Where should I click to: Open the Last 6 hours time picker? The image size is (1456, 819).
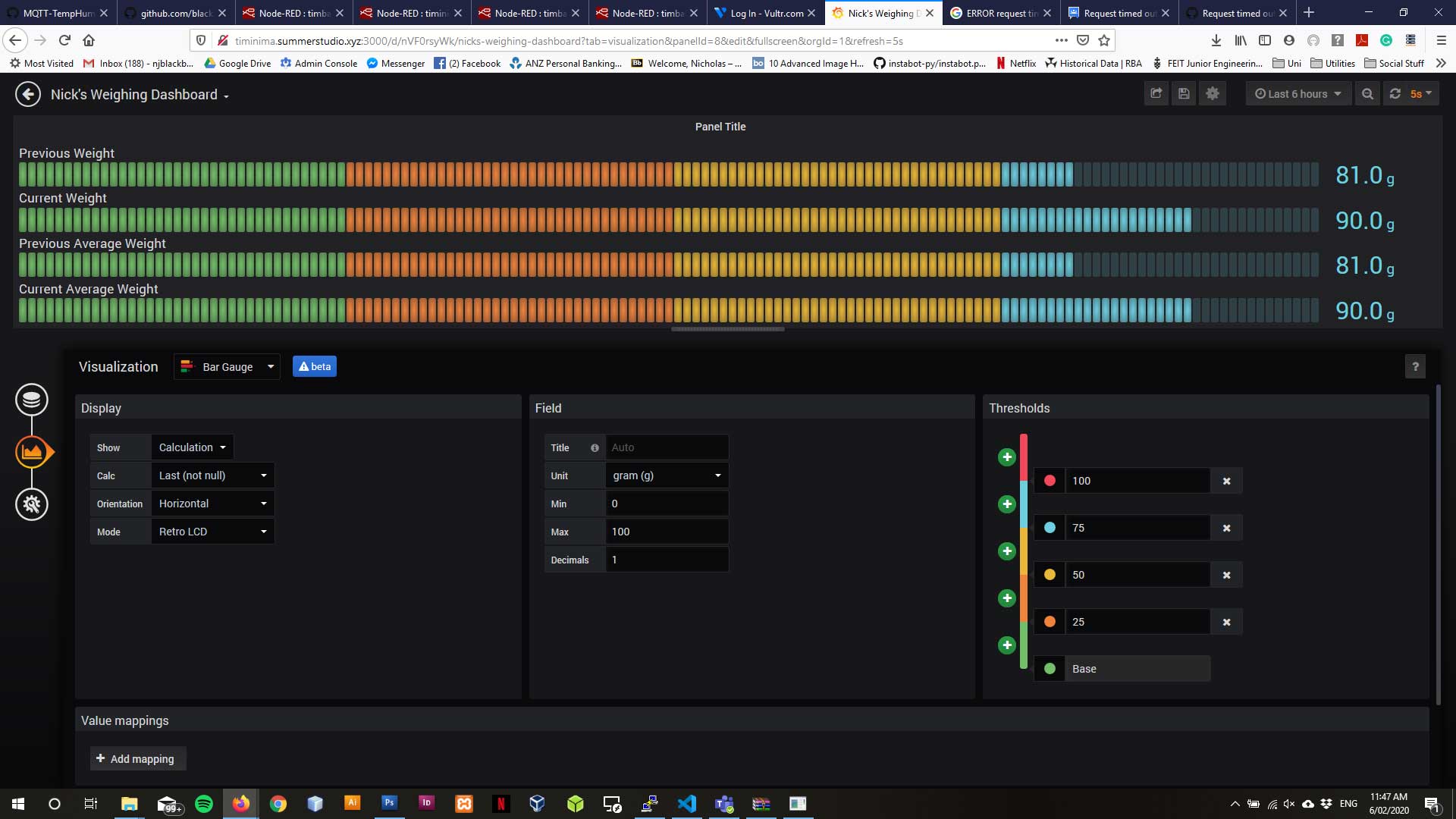(x=1298, y=94)
